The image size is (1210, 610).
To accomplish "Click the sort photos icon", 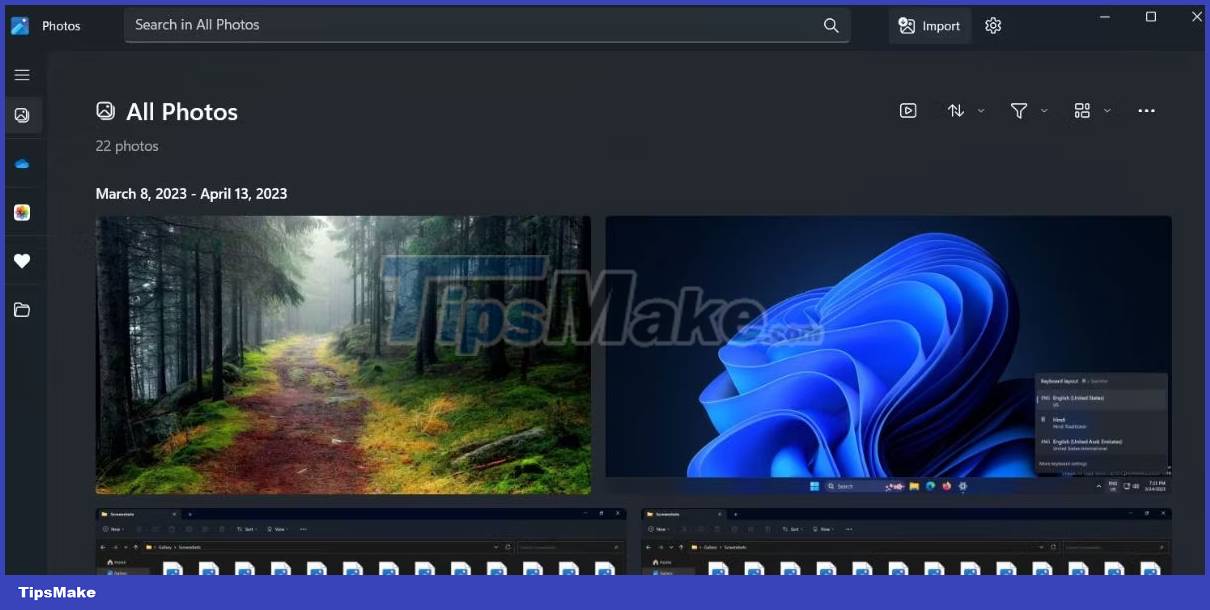I will [x=955, y=110].
